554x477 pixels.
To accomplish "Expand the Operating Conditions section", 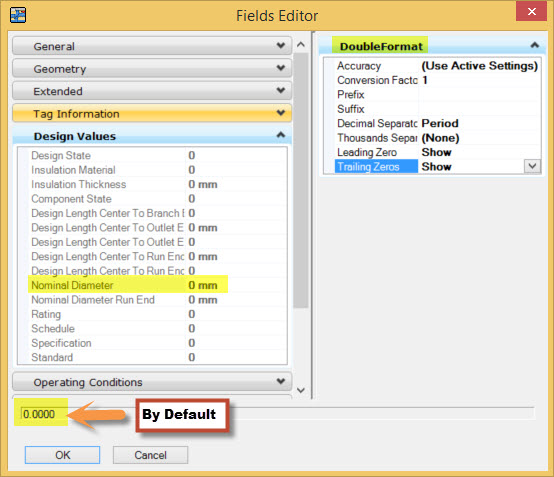I will point(152,382).
